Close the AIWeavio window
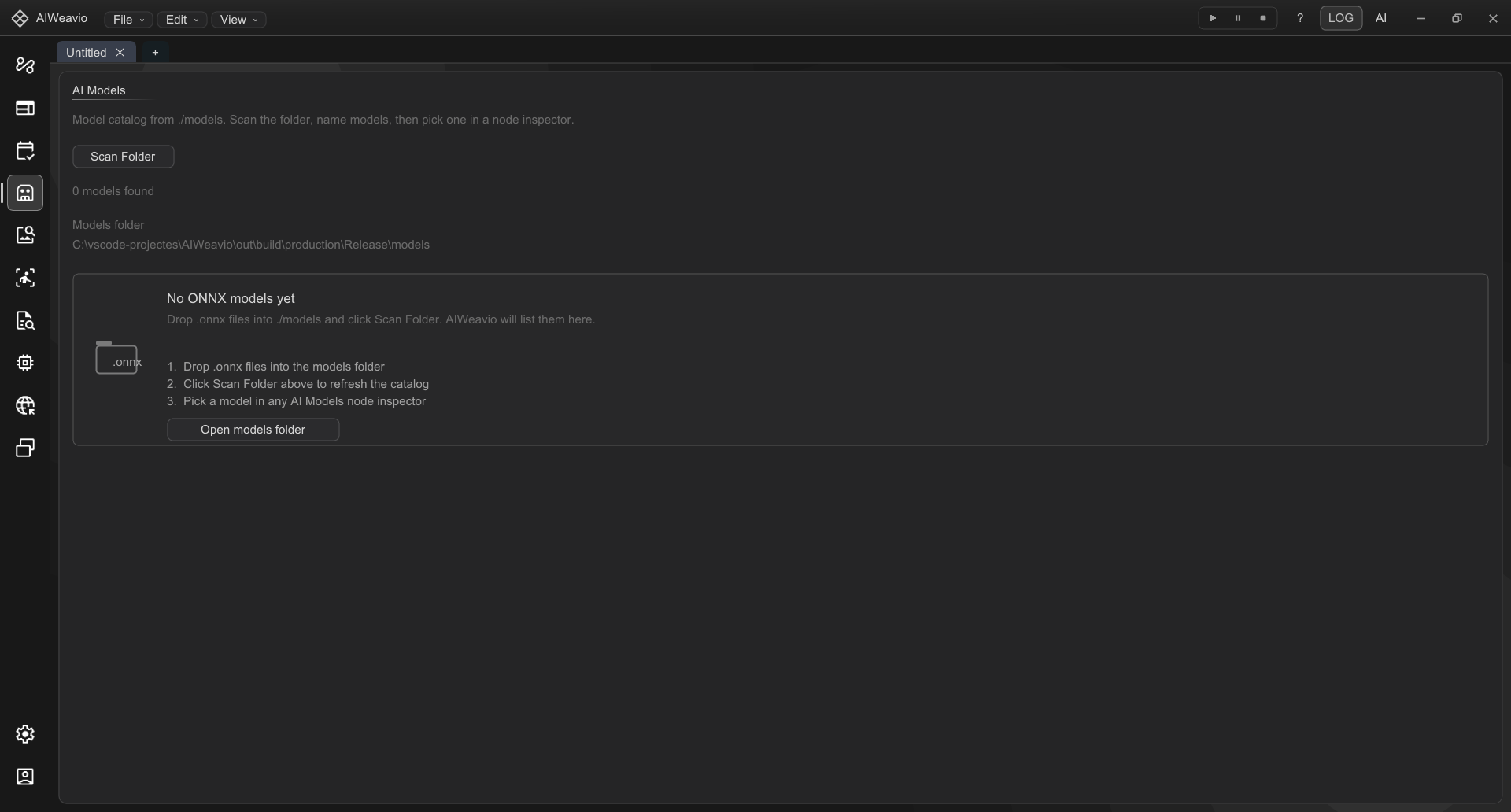The width and height of the screenshot is (1511, 812). [x=1493, y=18]
